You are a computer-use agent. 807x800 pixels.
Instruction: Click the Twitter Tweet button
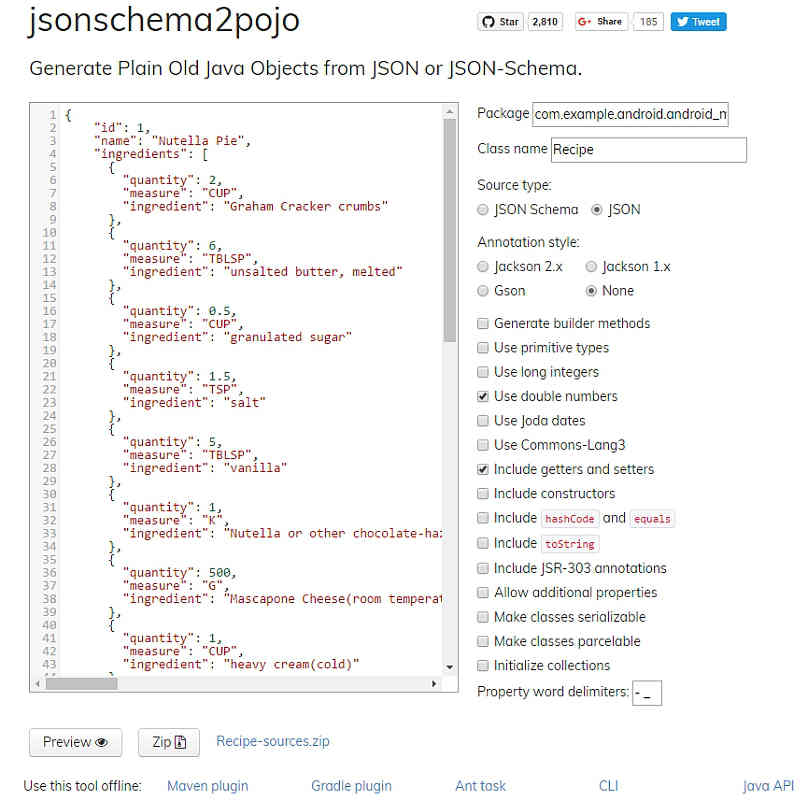tap(698, 22)
